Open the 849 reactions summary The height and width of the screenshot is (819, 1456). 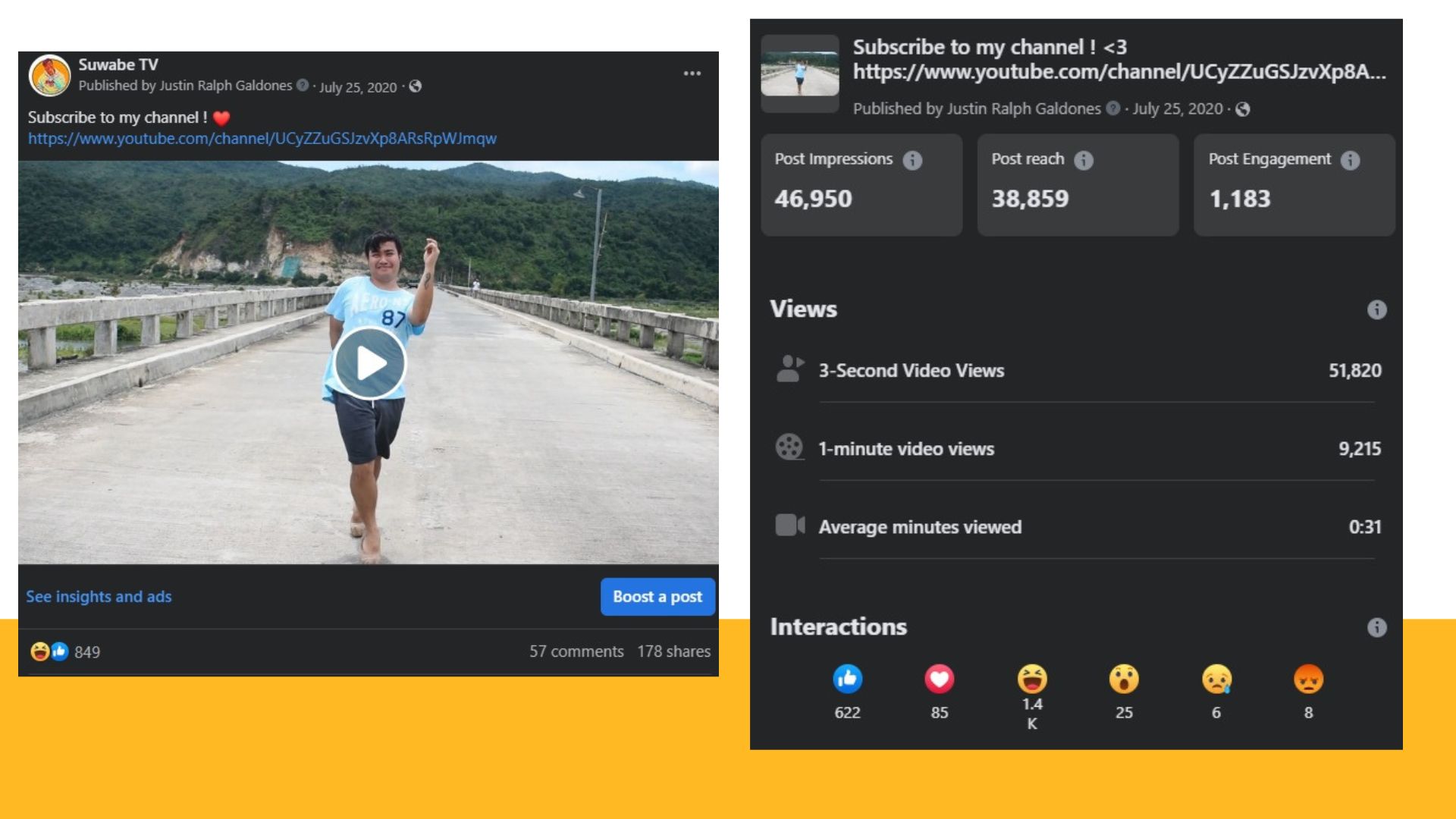[65, 652]
